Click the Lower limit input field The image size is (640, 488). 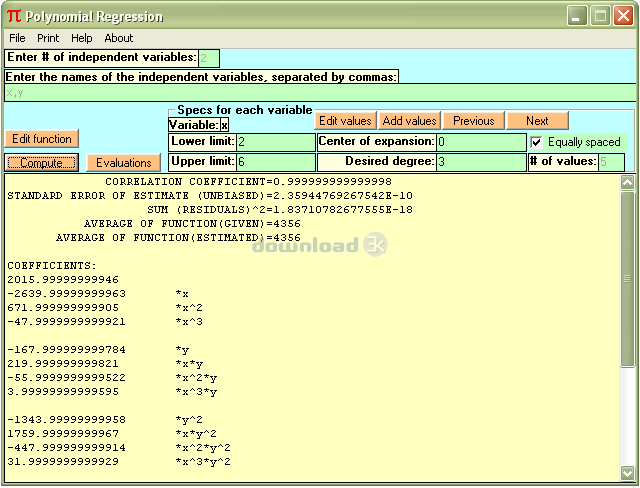point(276,142)
